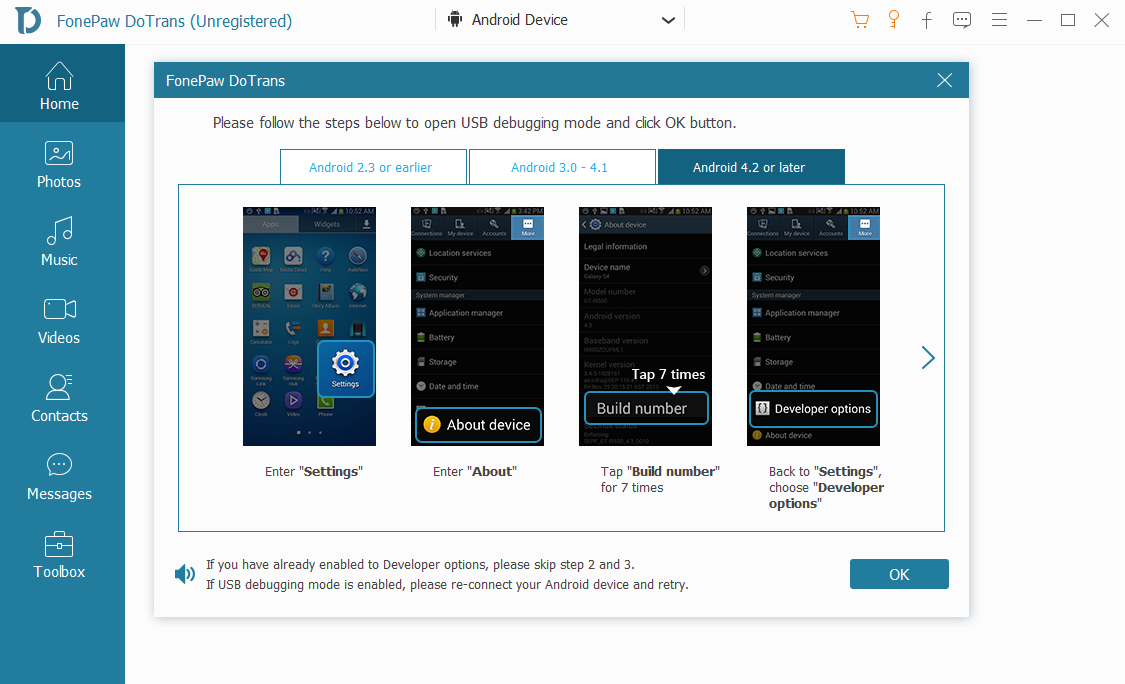Open the Videos panel
The height and width of the screenshot is (684, 1125).
coord(58,319)
